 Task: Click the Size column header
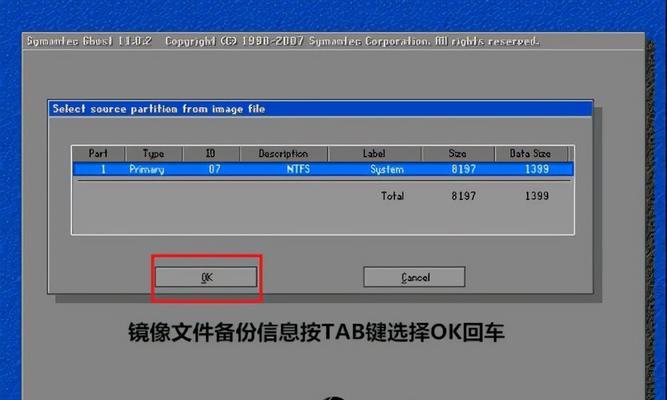pyautogui.click(x=457, y=154)
